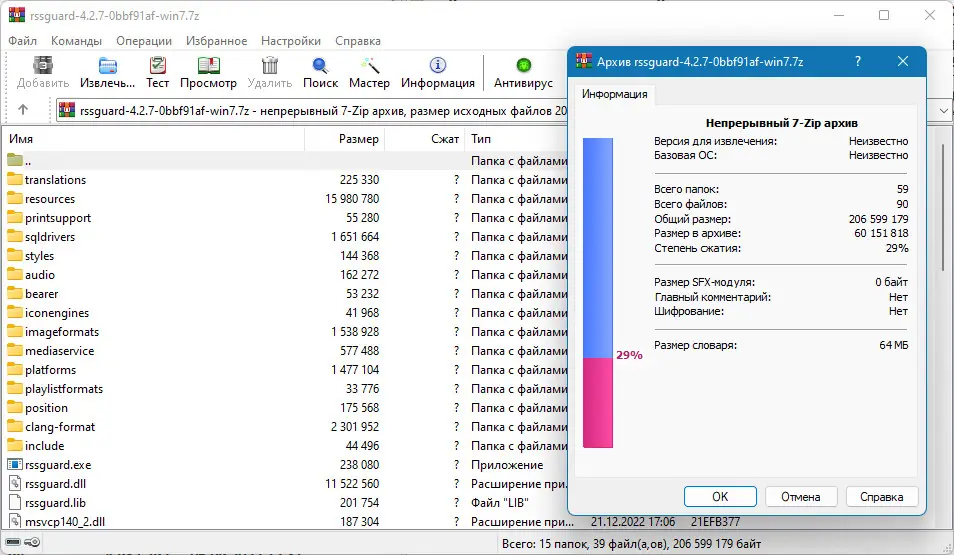Click dictionary size value 64 МБ
The height and width of the screenshot is (555, 954).
(894, 345)
